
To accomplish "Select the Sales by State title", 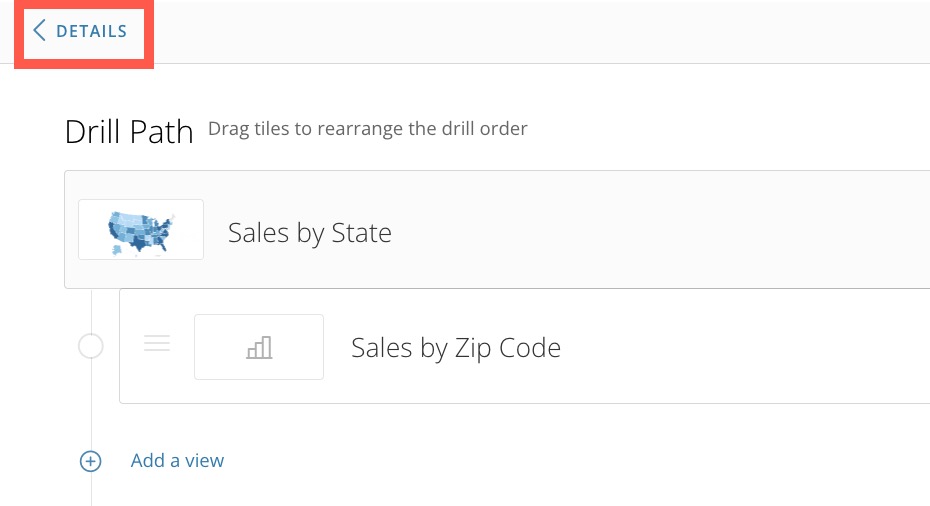I will tap(310, 233).
